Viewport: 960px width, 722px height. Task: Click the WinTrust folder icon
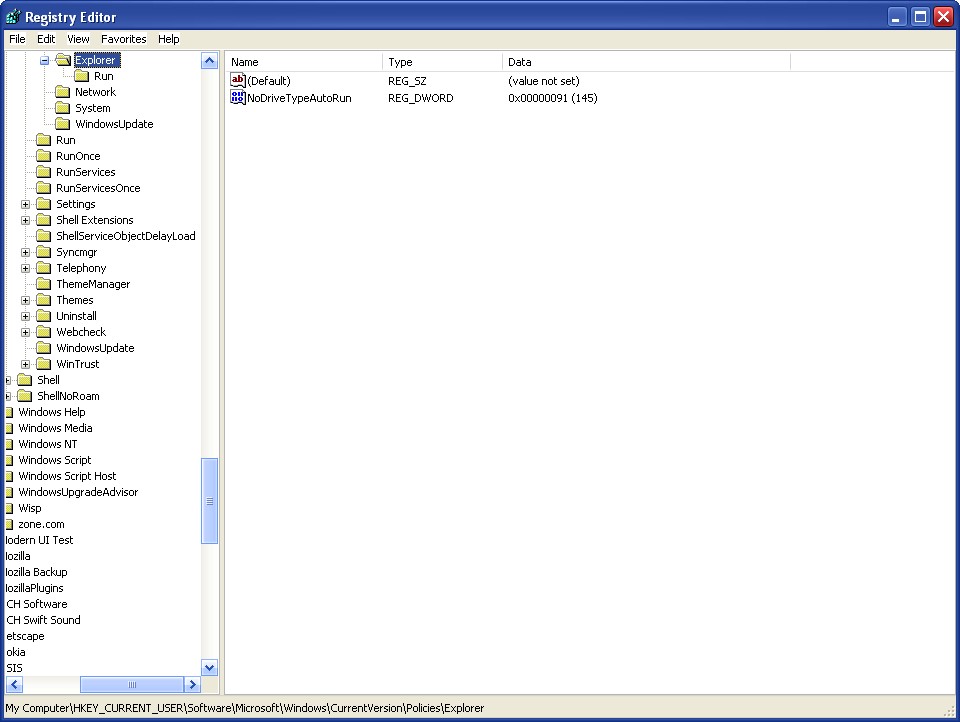coord(43,364)
